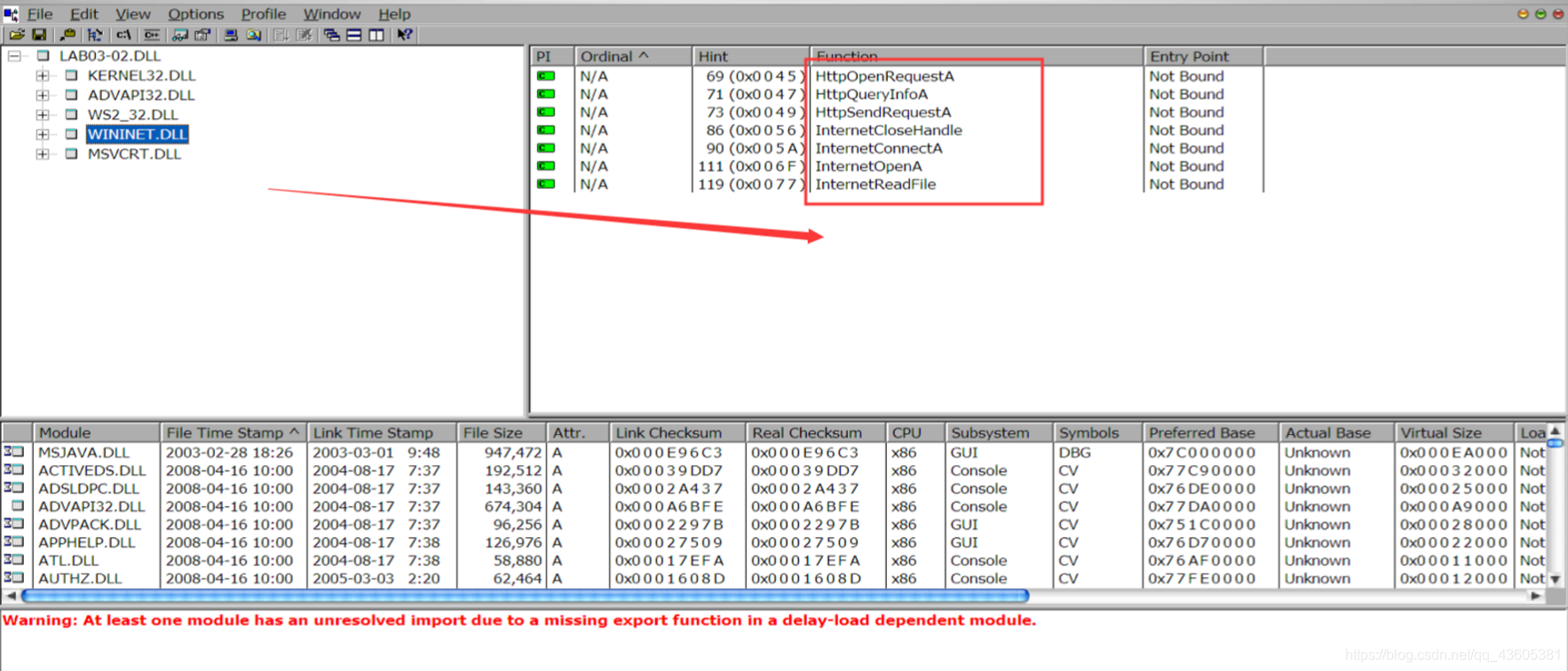Screen dimensions: 1568x671
Task: Open the Window menu
Action: 332,14
